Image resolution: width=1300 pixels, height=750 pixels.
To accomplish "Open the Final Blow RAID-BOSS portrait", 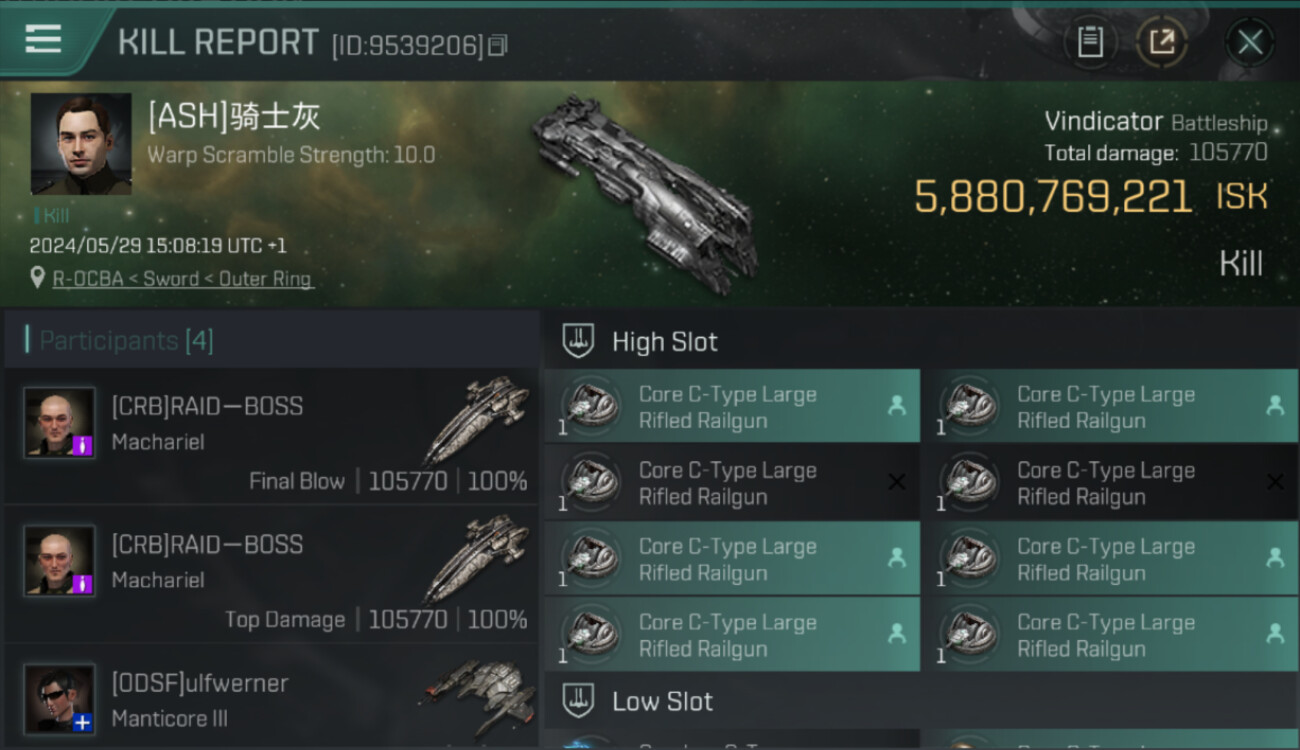I will (60, 423).
